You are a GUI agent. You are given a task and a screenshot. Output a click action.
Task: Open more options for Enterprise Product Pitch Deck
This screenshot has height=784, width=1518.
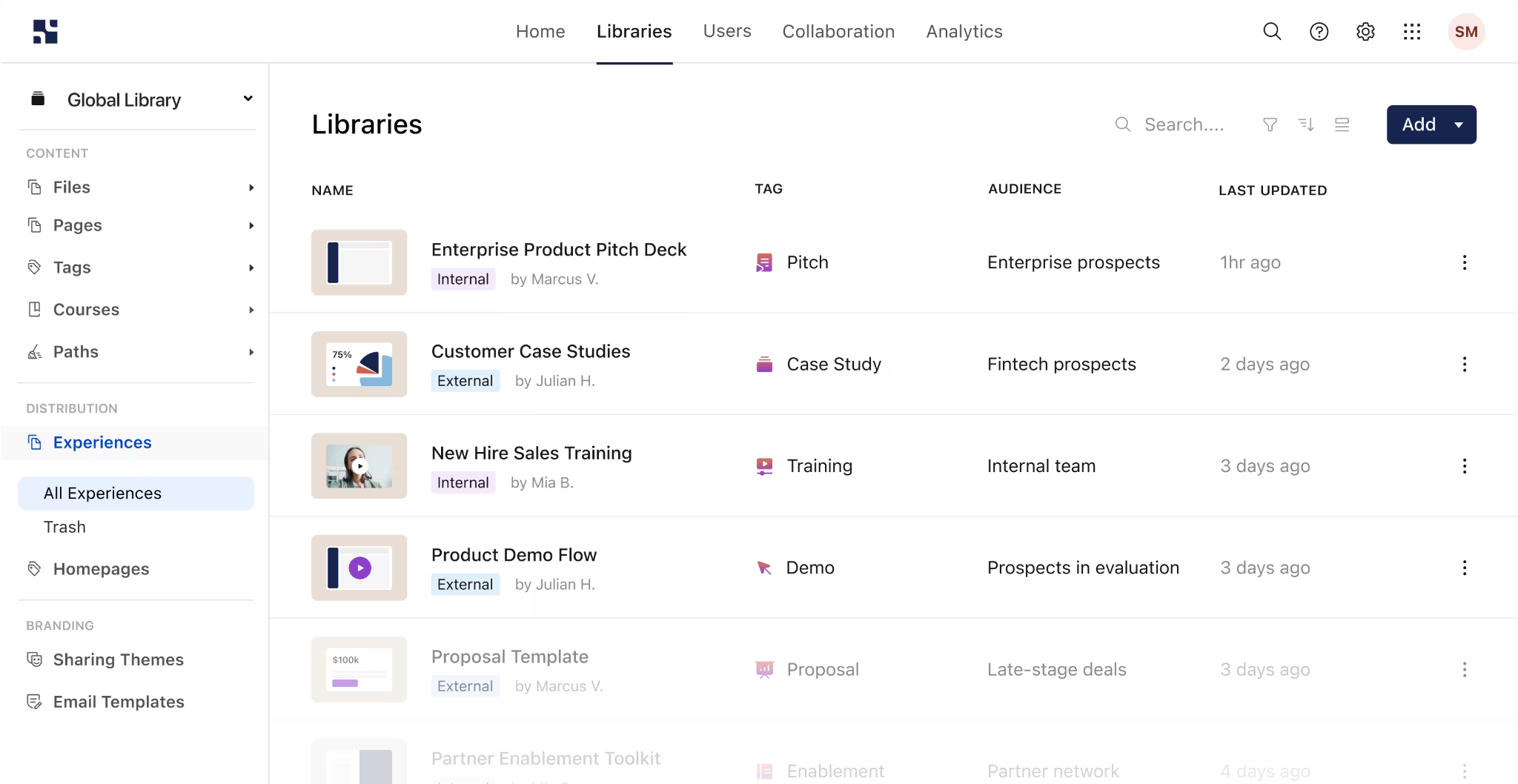[1464, 262]
